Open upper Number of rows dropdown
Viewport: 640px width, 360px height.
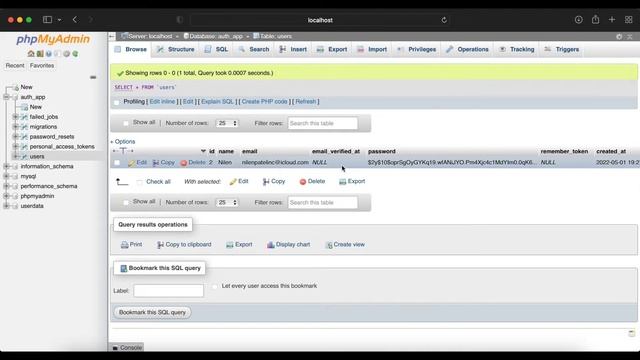pos(227,123)
